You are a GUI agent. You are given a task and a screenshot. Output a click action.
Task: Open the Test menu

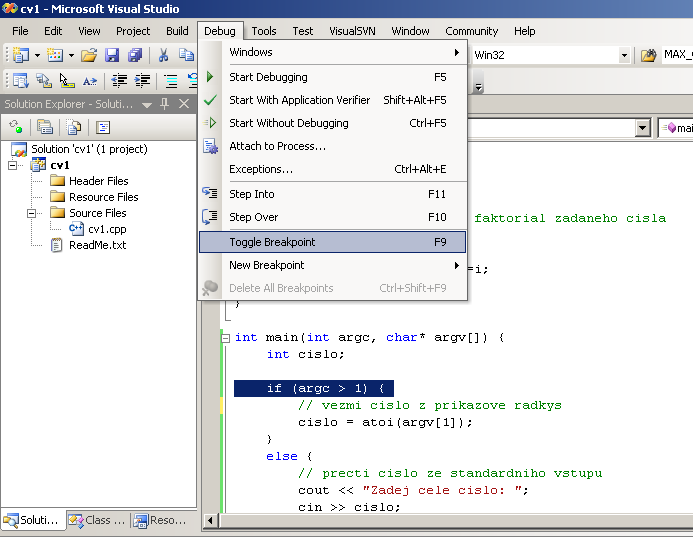(x=303, y=31)
